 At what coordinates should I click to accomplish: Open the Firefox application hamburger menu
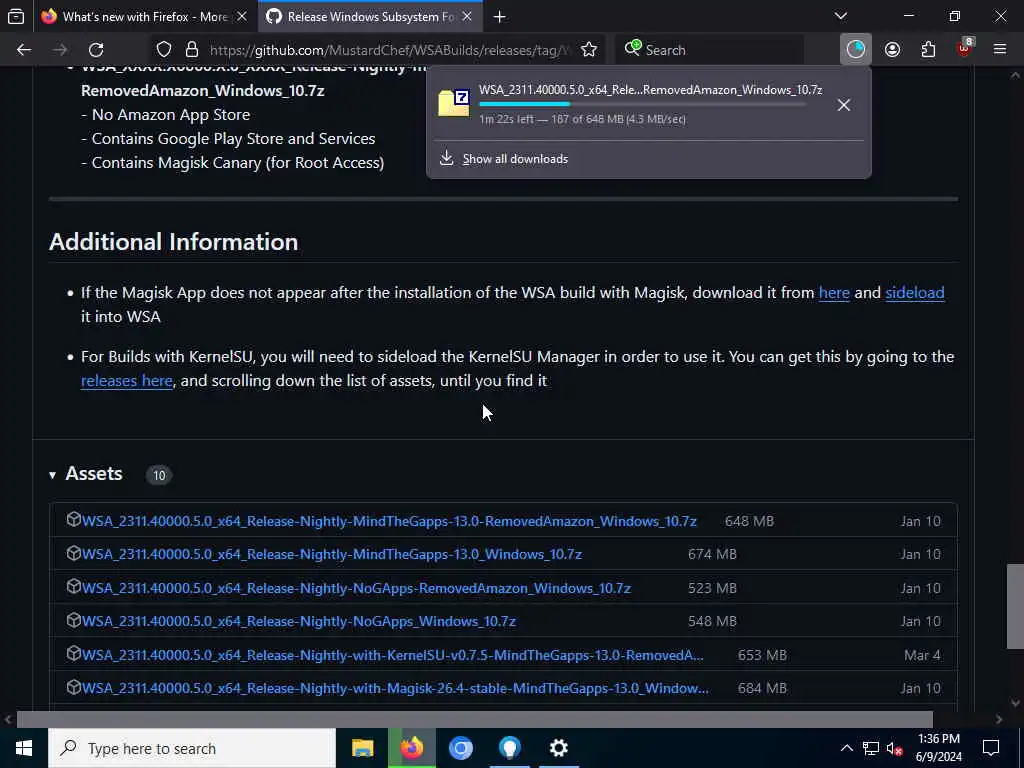click(1000, 50)
